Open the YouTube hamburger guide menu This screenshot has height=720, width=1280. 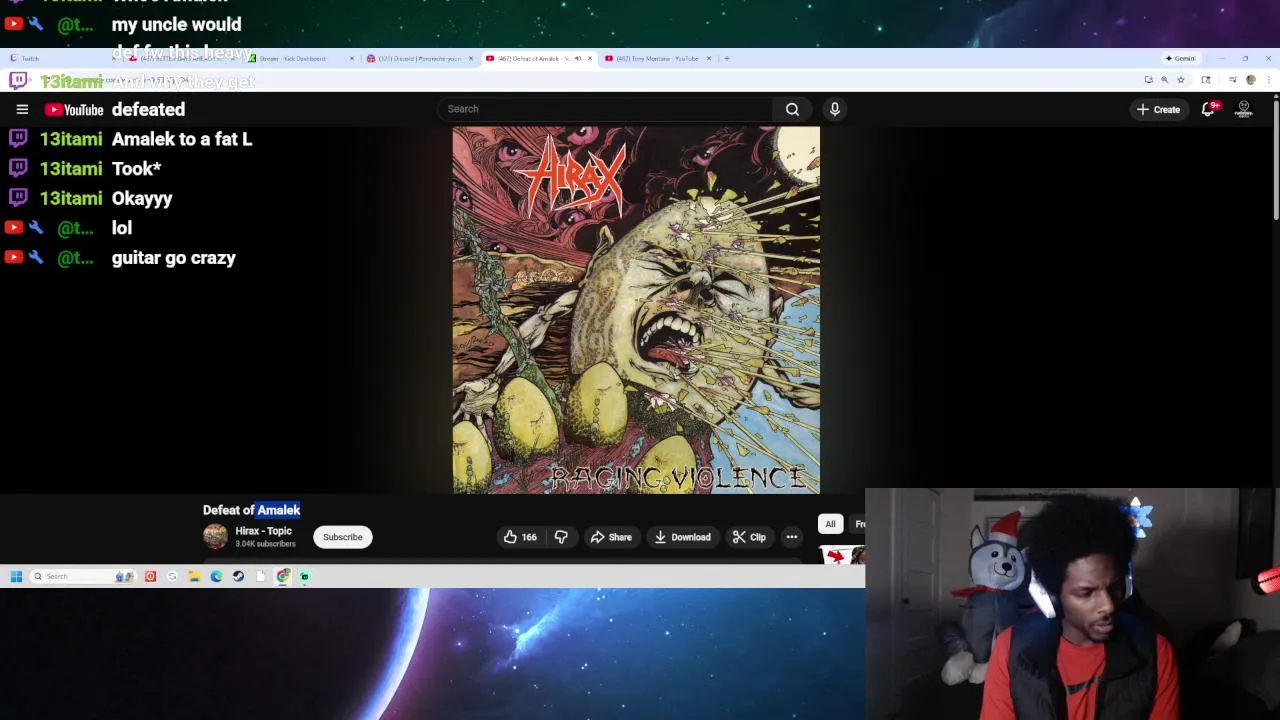22,109
